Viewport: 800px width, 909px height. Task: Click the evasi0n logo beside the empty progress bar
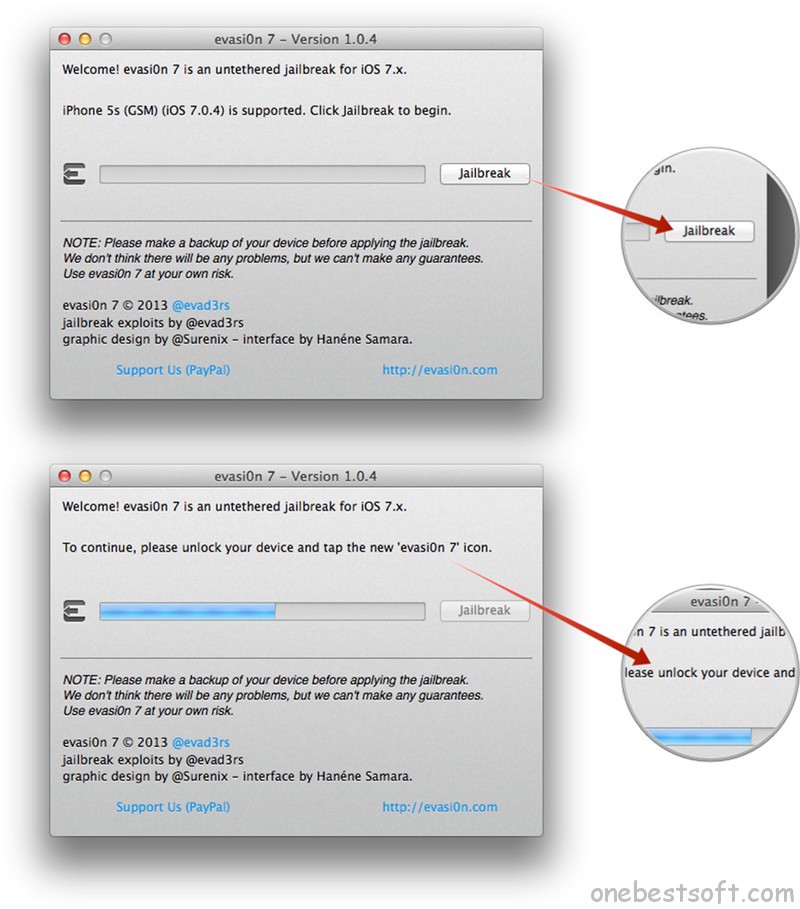(x=74, y=174)
